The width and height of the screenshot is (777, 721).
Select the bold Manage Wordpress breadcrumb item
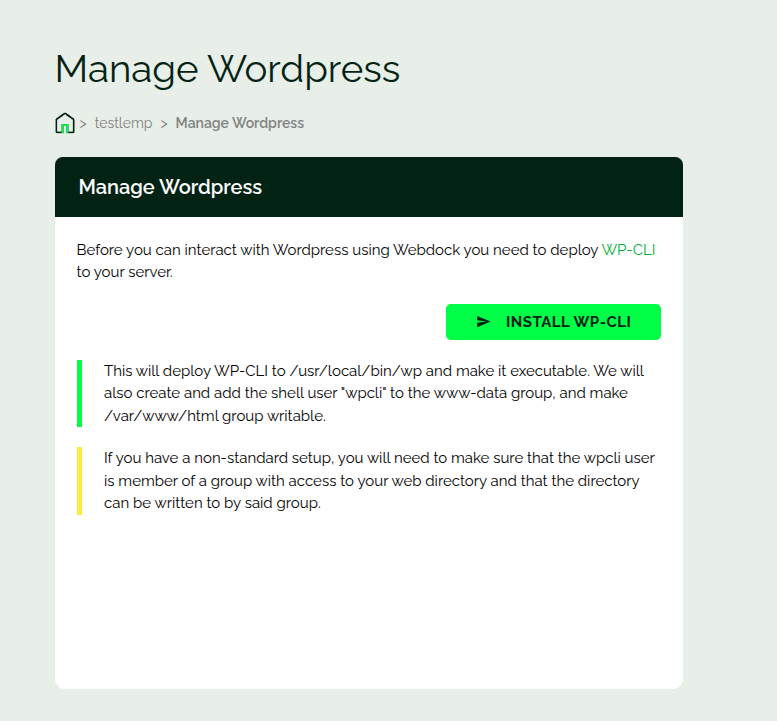coord(239,123)
